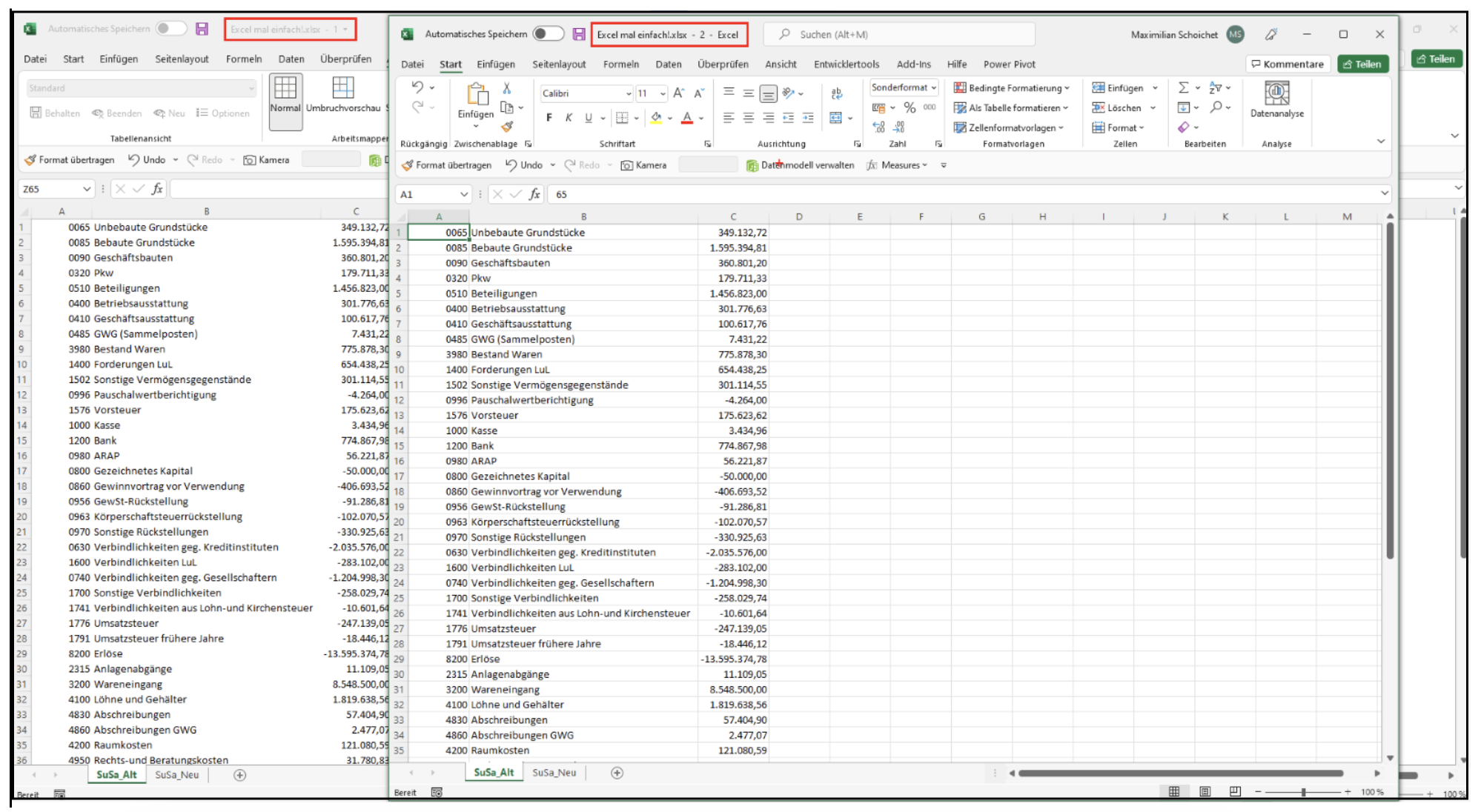Screen dimensions: 1481x812
Task: Click Umbruchvorschau in background window
Action: click(x=343, y=95)
